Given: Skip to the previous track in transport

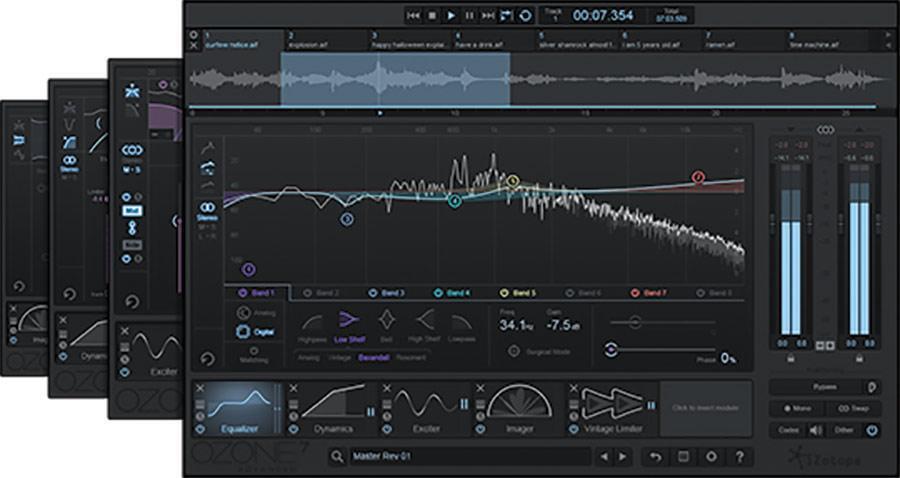Looking at the screenshot, I should click(413, 15).
